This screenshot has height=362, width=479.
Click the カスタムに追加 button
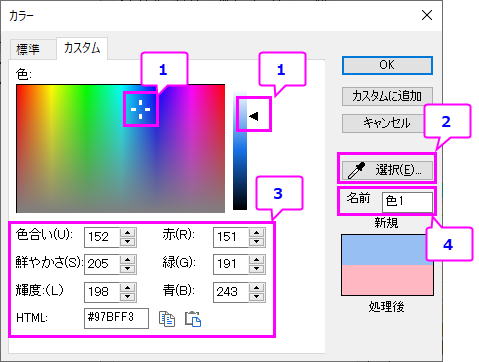click(387, 96)
